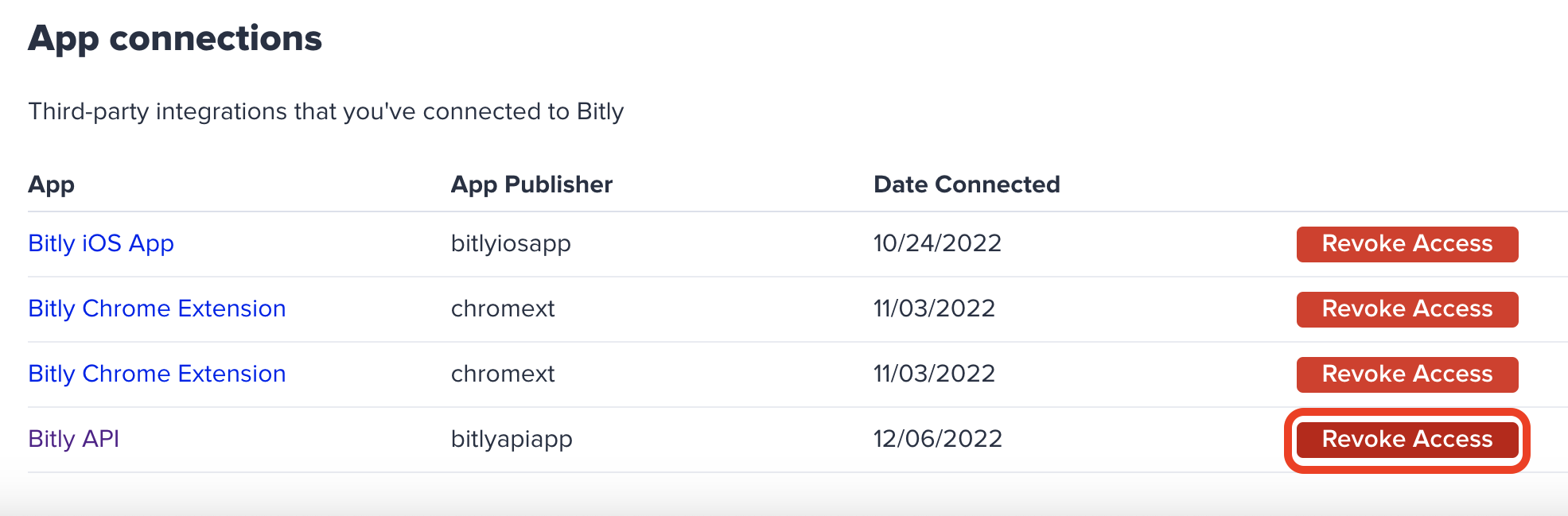
Task: Revoke access for the Bitly iOS App
Action: click(x=1406, y=244)
